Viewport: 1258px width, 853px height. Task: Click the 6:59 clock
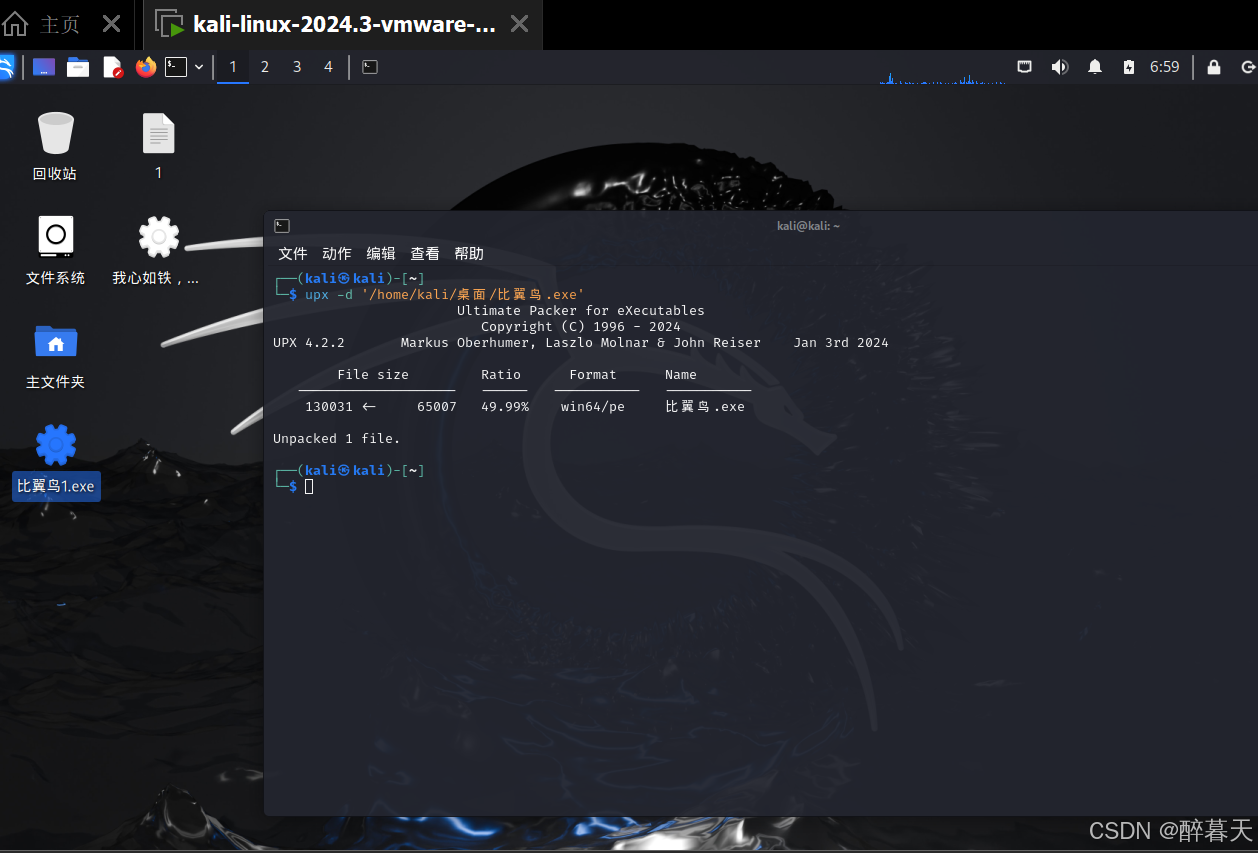pos(1164,67)
